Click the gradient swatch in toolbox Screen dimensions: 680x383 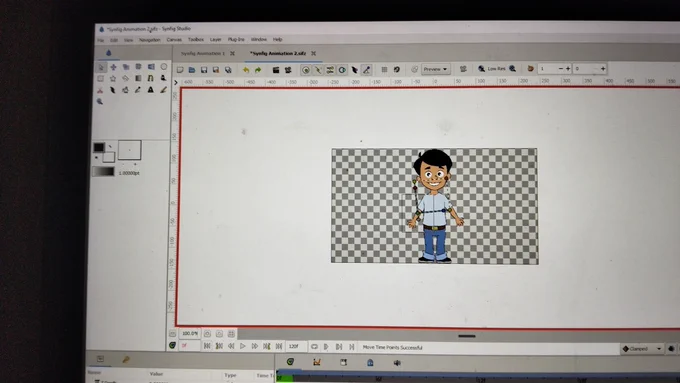click(x=104, y=172)
